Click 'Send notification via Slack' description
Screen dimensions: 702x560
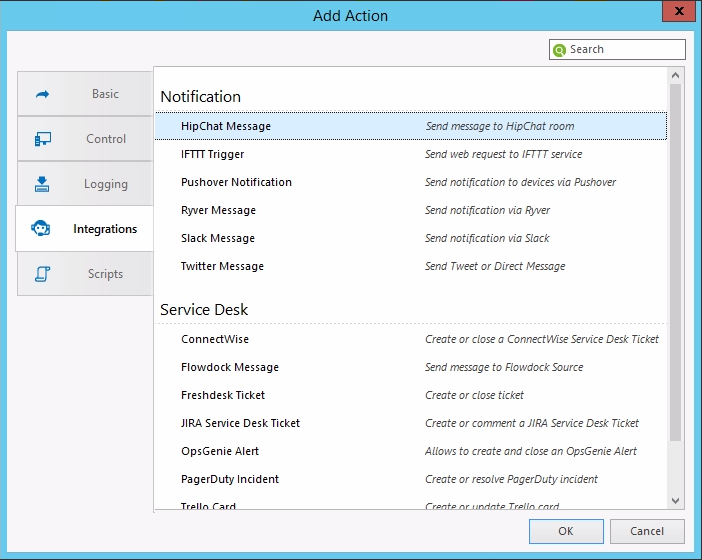[x=487, y=238]
